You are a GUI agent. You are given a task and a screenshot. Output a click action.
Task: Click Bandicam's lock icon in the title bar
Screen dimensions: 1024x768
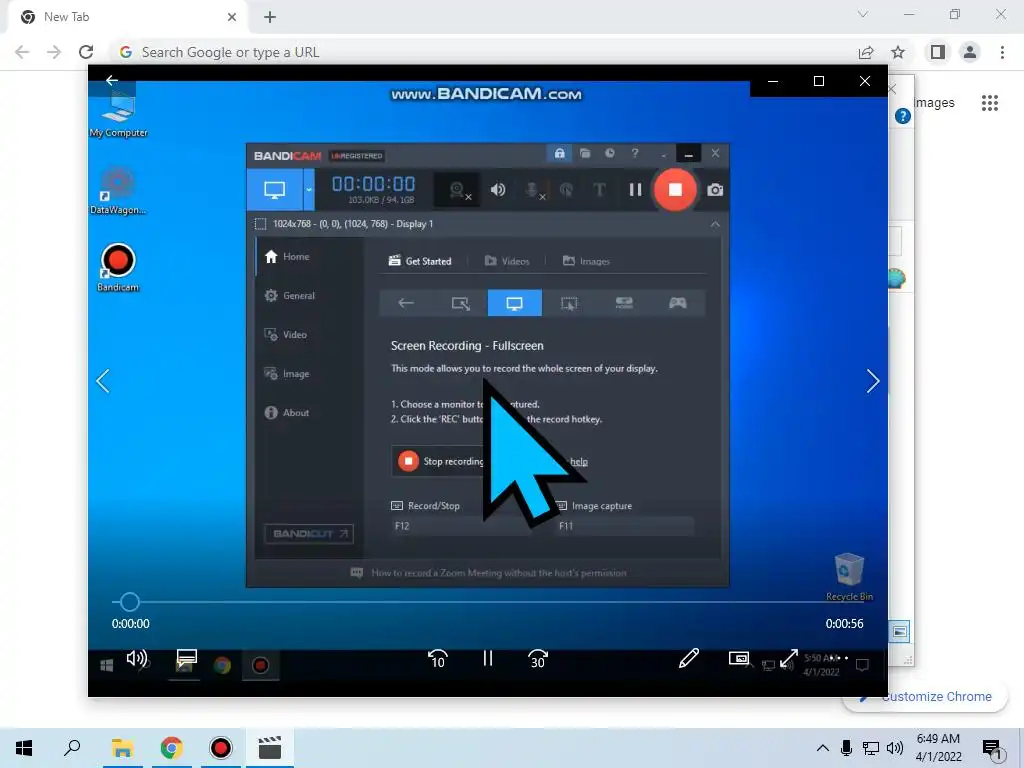coord(559,153)
